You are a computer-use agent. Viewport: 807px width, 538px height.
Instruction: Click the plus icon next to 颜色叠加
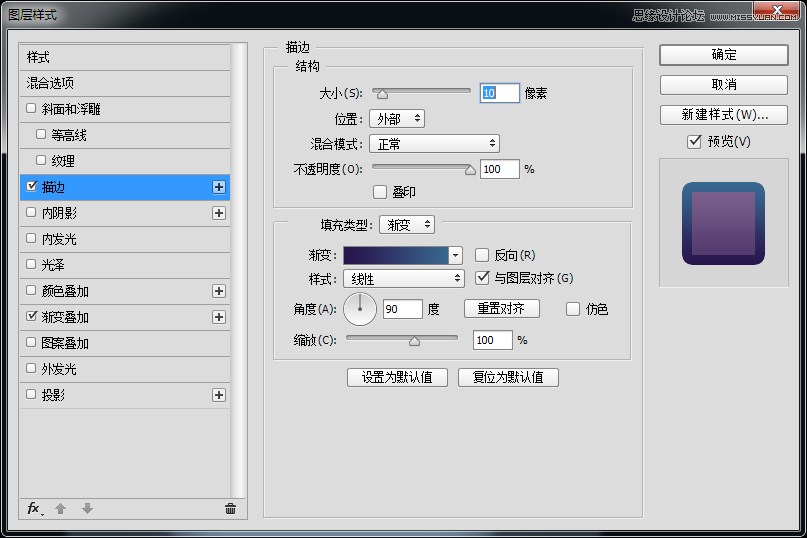tap(219, 291)
